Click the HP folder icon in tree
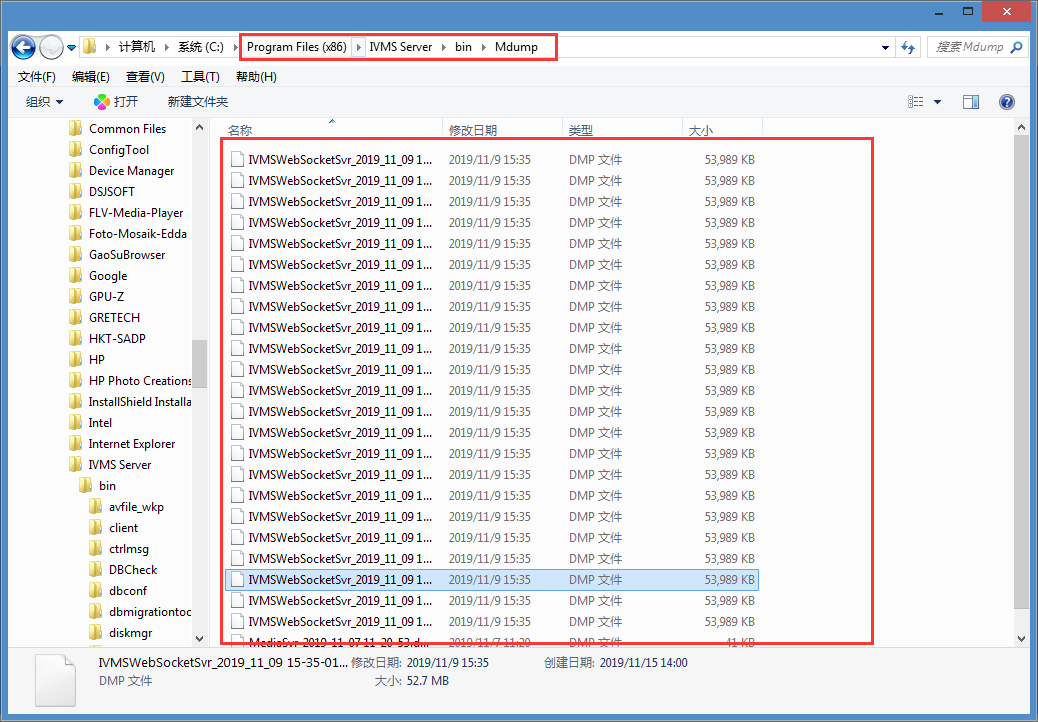The image size is (1038, 722). (x=75, y=360)
